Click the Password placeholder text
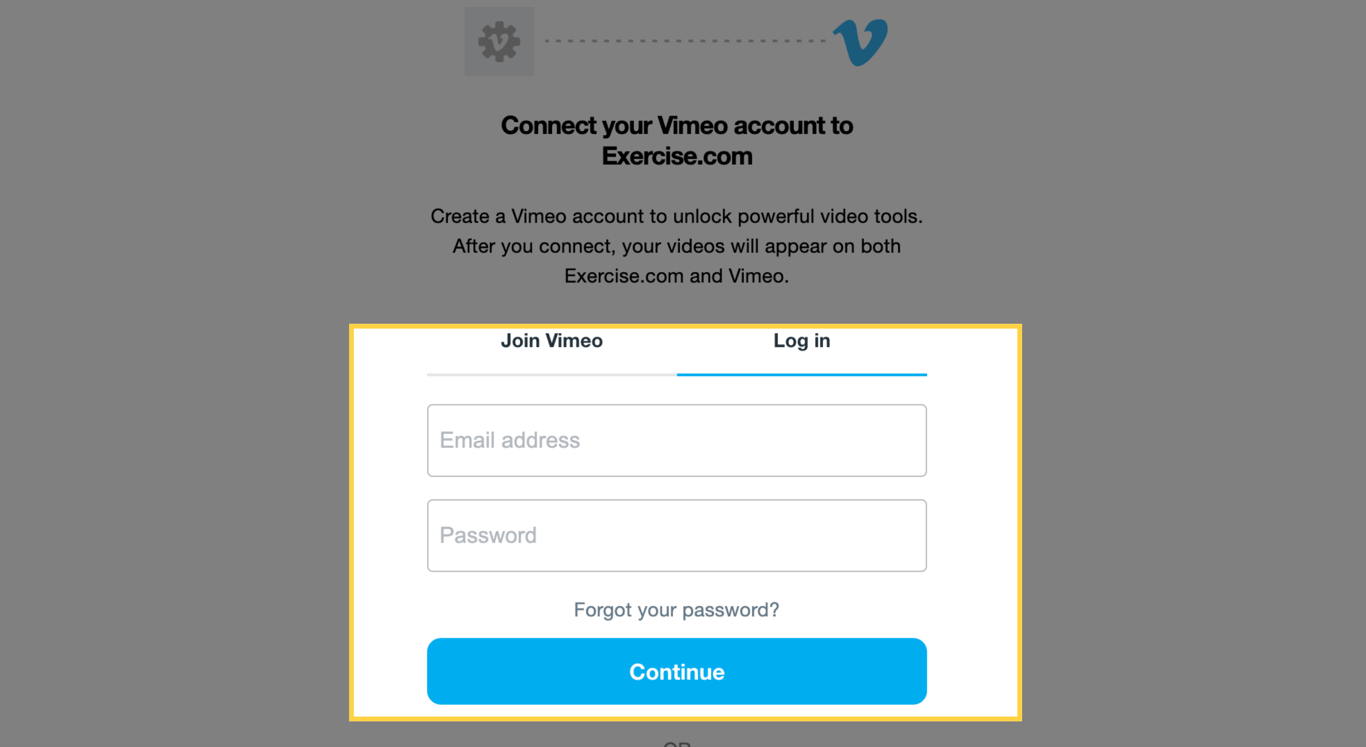The image size is (1366, 747). pyautogui.click(x=488, y=535)
